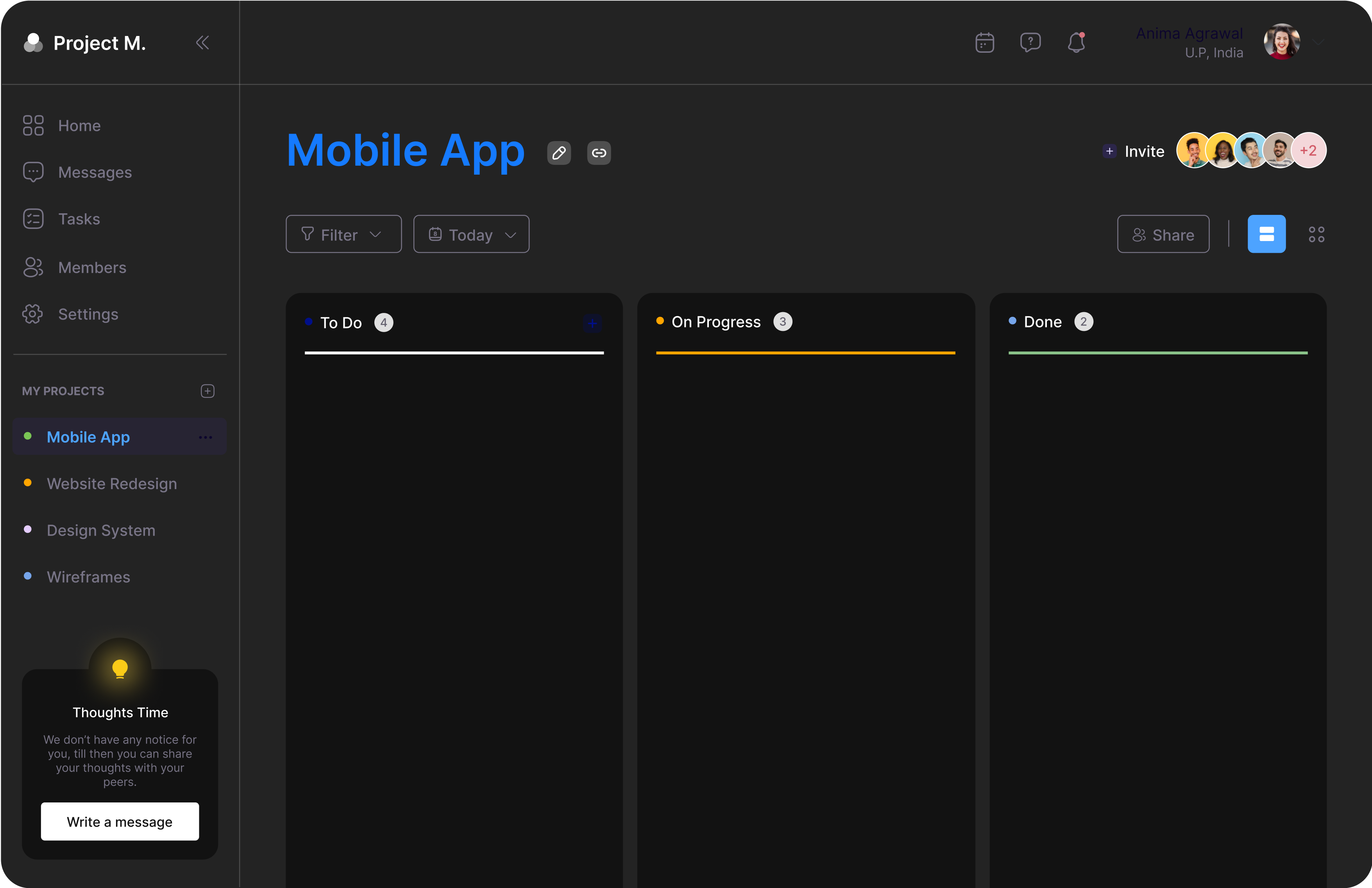
Task: Select the board list view icon
Action: (x=1266, y=234)
